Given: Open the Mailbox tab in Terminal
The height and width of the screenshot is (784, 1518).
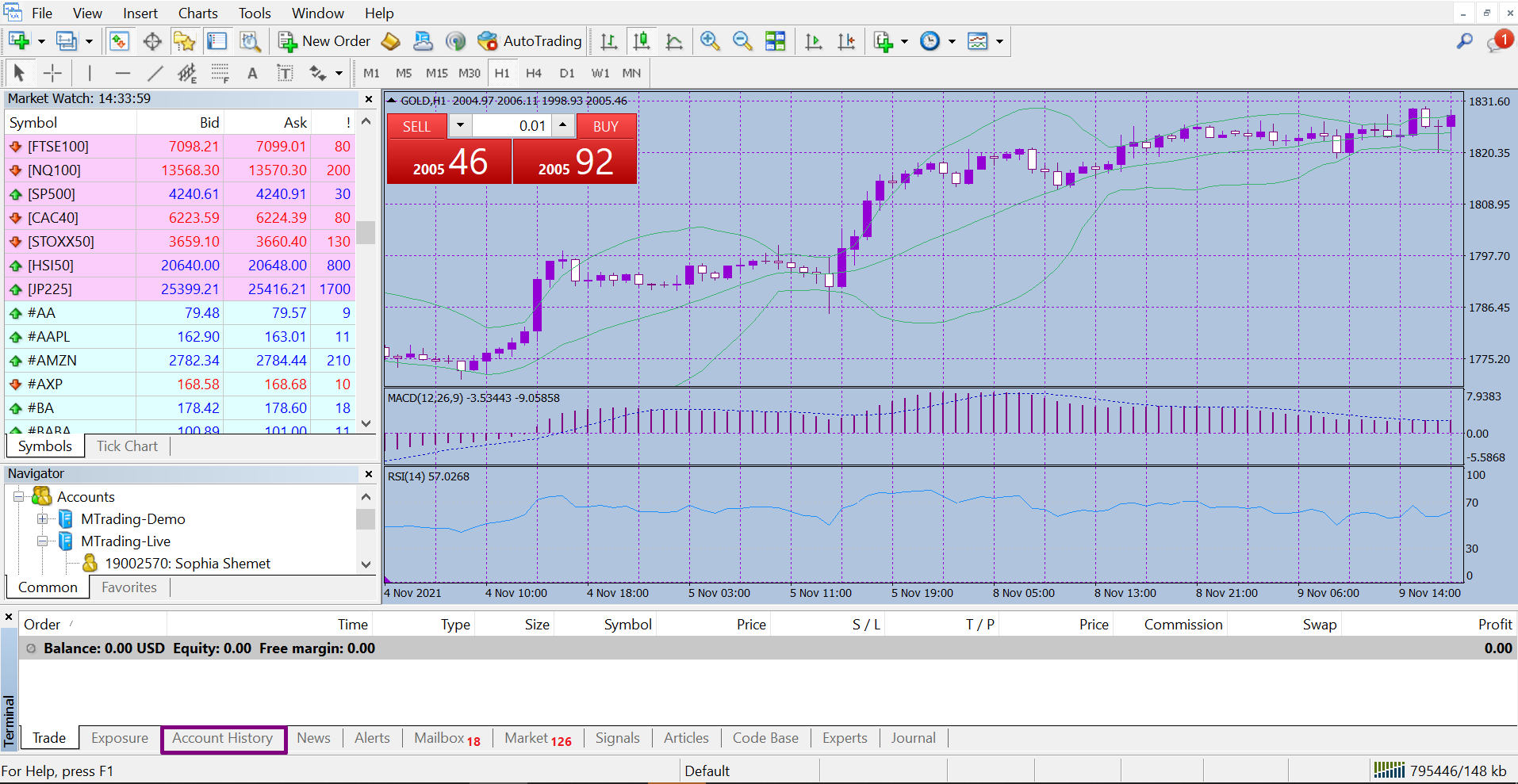Looking at the screenshot, I should pos(447,738).
